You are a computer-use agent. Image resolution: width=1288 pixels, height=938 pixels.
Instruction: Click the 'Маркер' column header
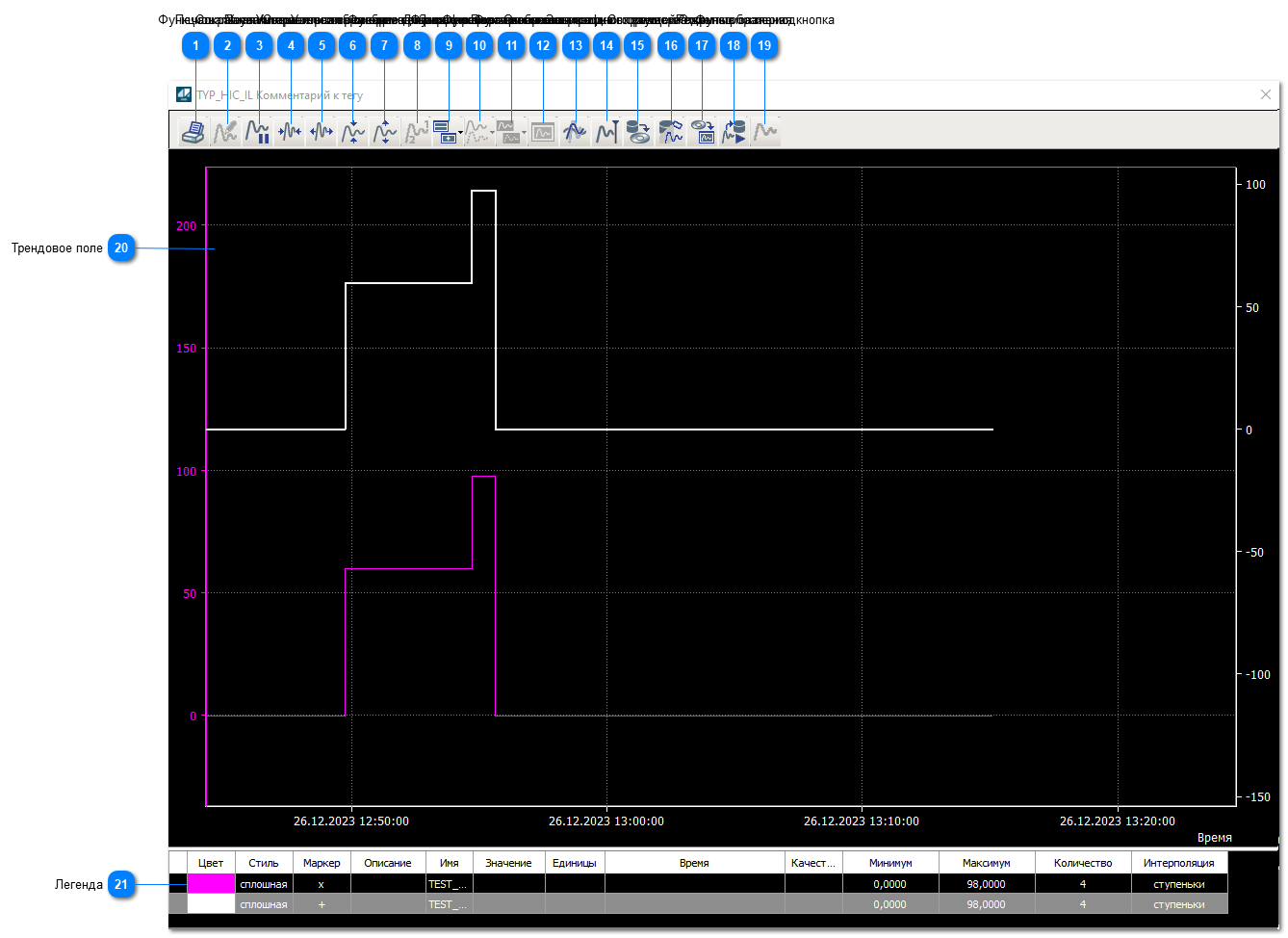point(322,863)
